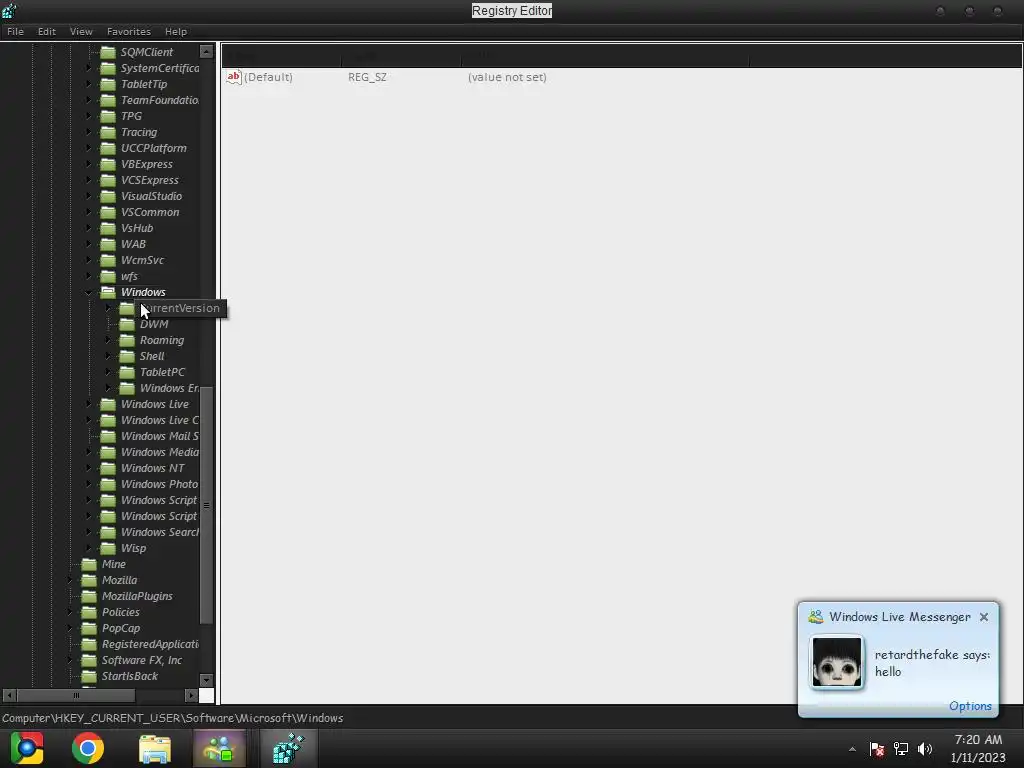Select the wfs folder icon
Screen dimensions: 1024x768
point(108,276)
